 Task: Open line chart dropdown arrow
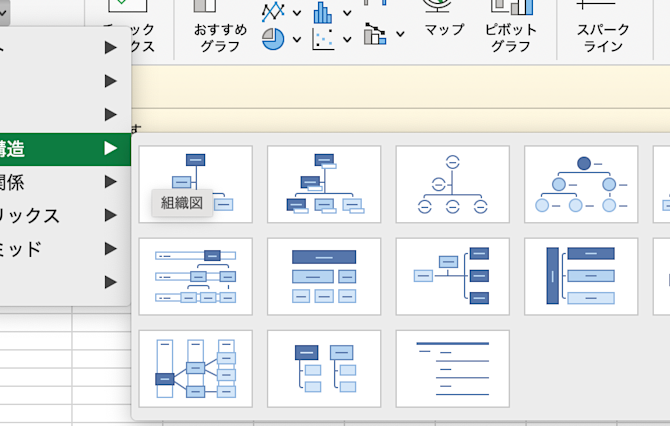[297, 13]
